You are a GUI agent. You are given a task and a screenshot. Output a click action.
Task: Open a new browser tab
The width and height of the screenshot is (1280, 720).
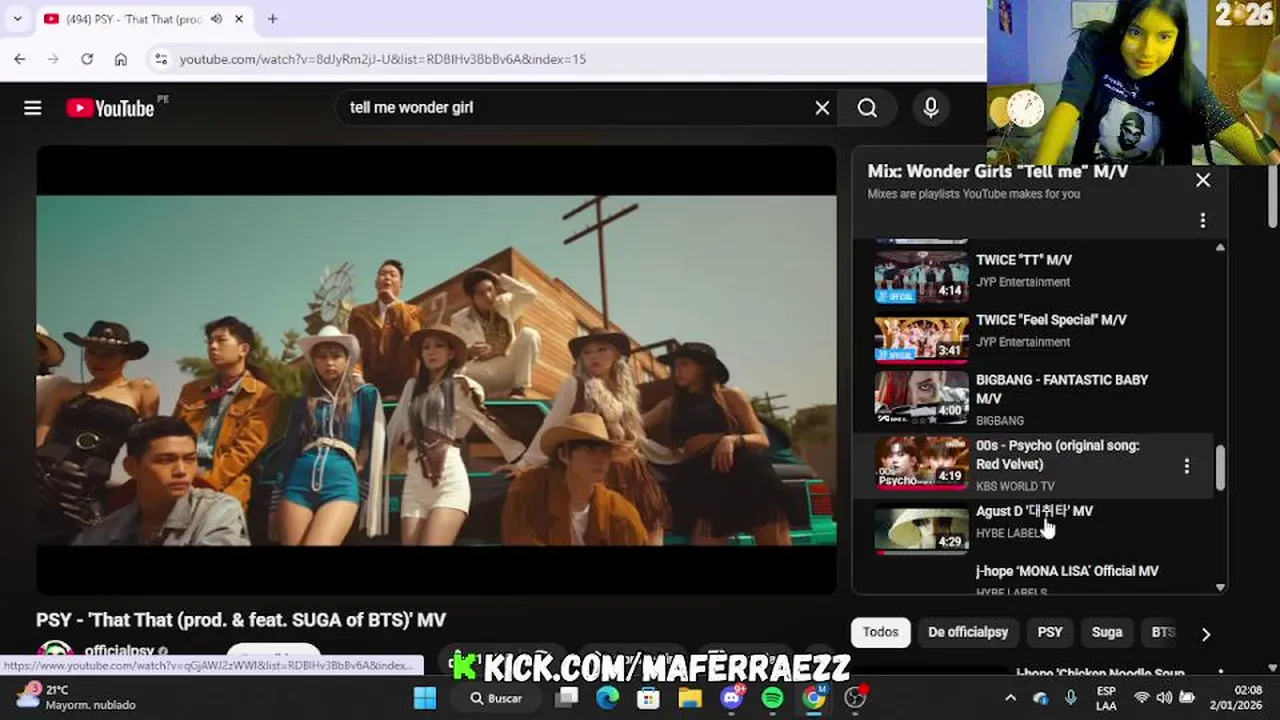coord(272,19)
